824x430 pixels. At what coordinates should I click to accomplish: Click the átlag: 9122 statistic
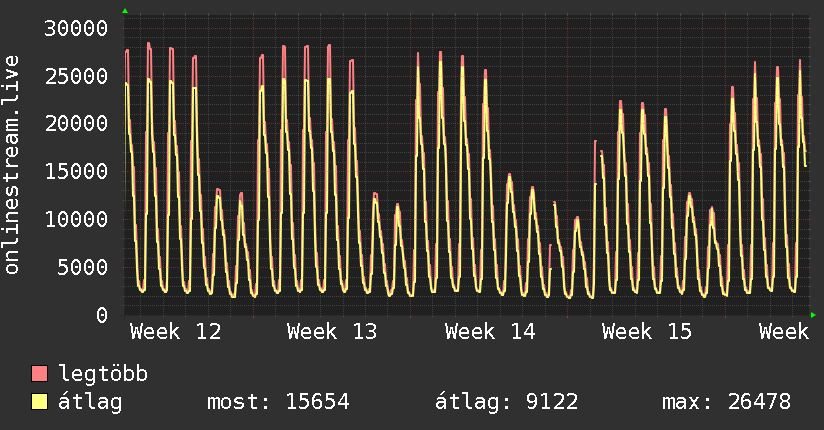pos(507,402)
